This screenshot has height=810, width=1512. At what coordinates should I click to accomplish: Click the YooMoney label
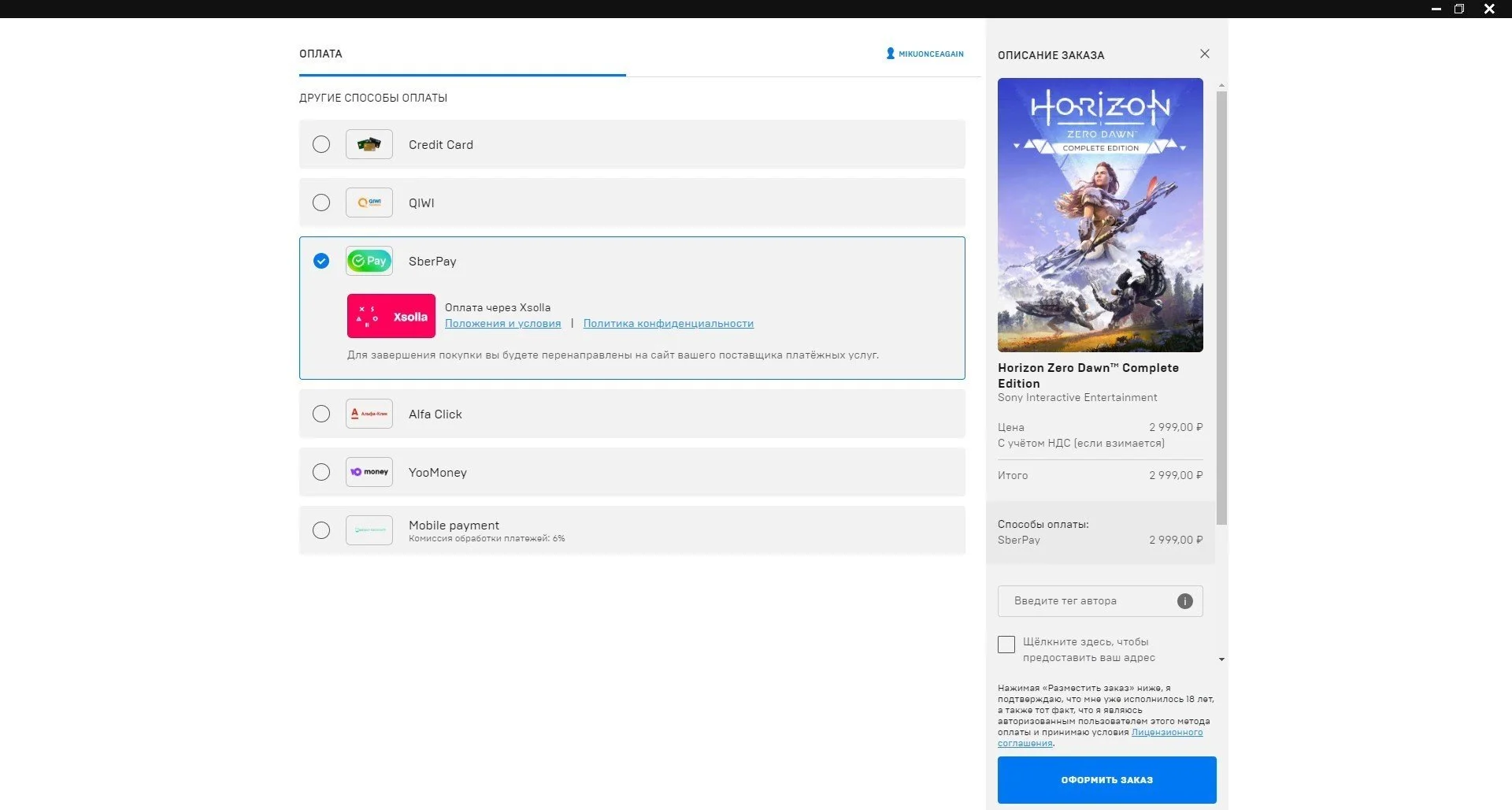438,473
